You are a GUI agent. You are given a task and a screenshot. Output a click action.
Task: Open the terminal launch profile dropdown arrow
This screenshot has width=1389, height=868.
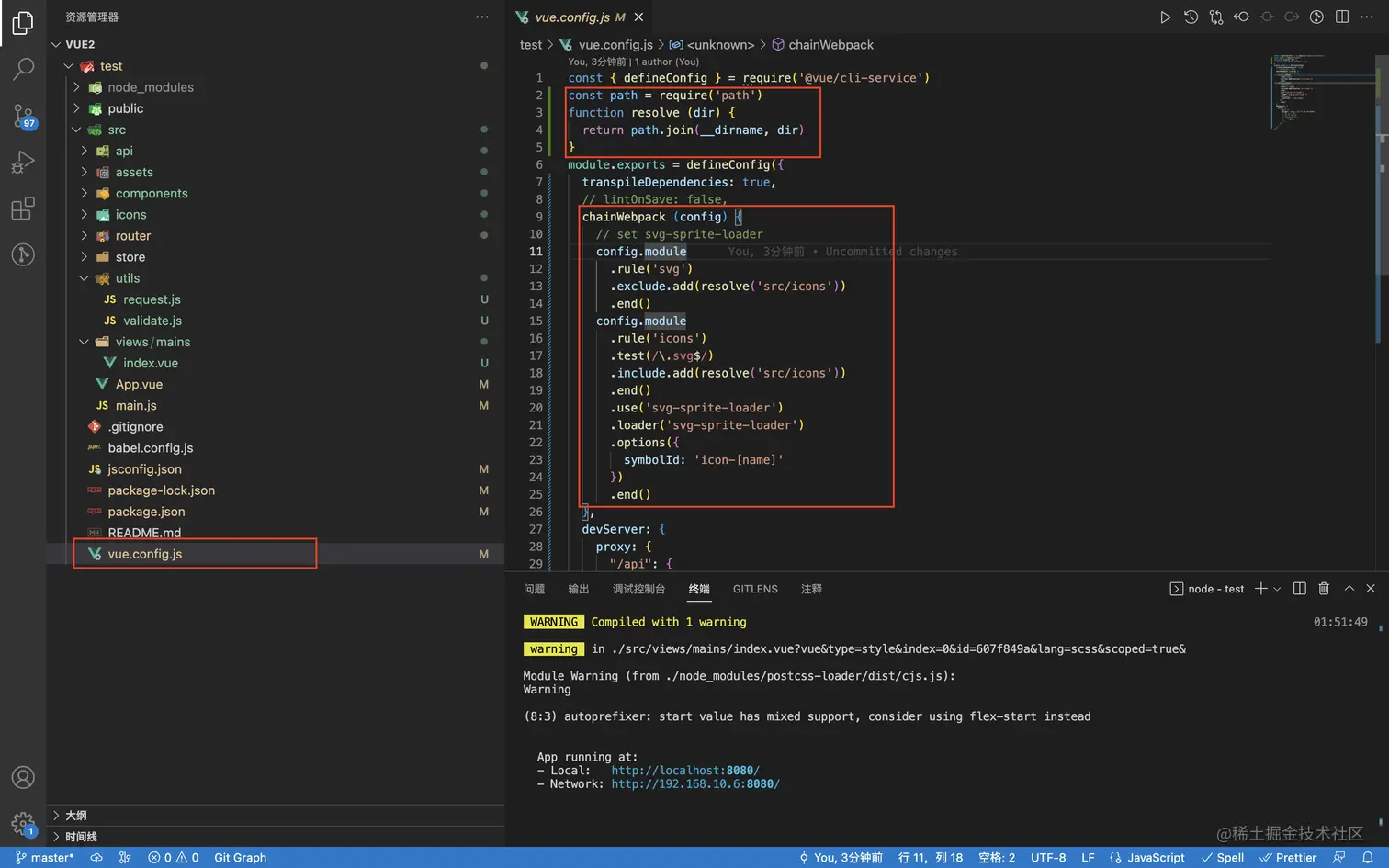(x=1277, y=589)
